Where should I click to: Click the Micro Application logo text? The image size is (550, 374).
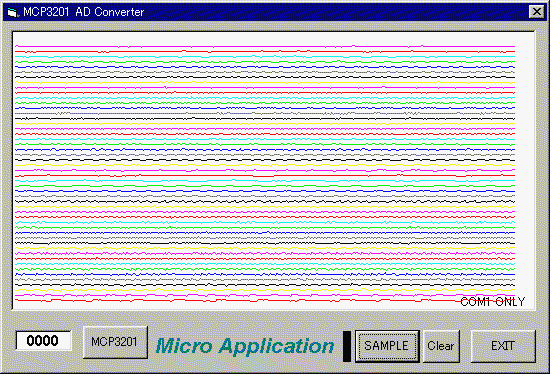click(244, 346)
